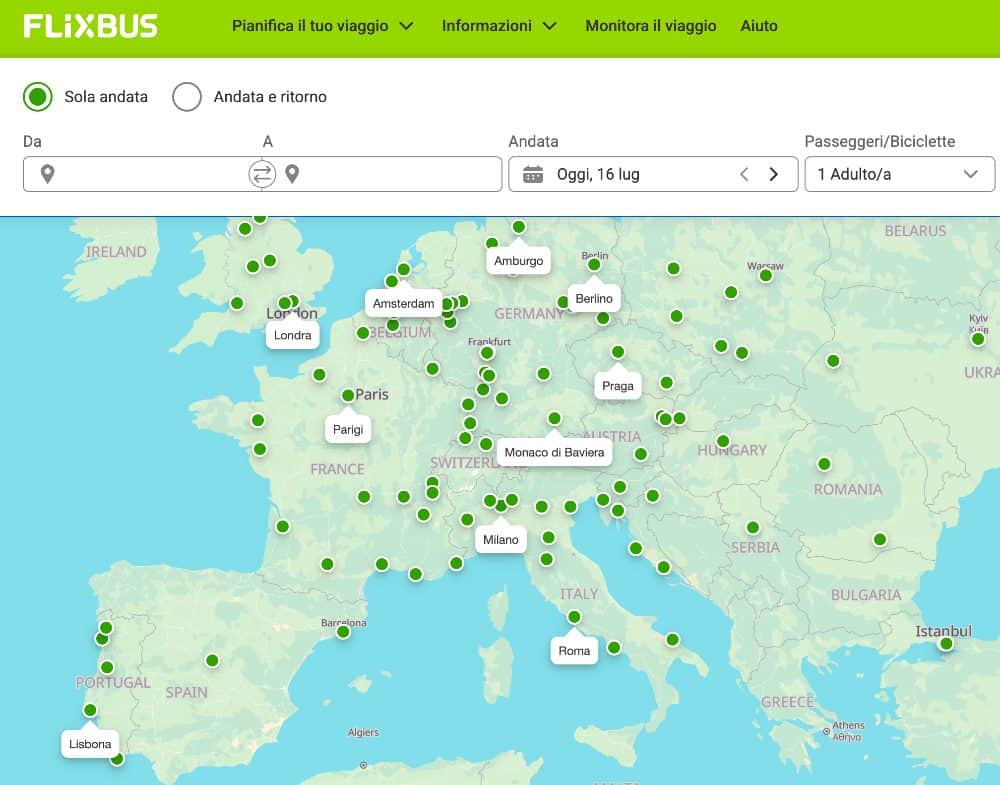Click the green marker above Berlino label
Image resolution: width=1000 pixels, height=785 pixels.
594,265
